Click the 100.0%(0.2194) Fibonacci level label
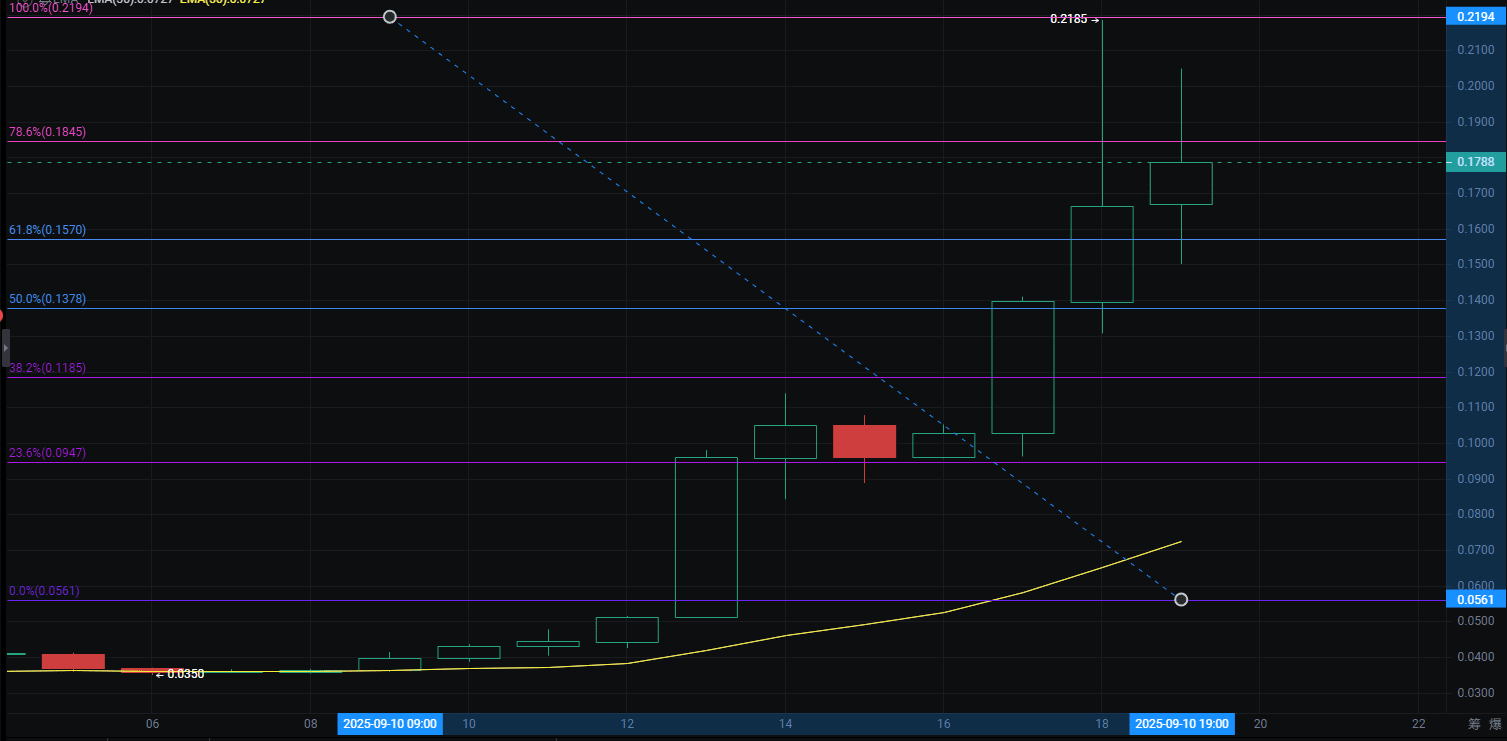This screenshot has width=1507, height=741. click(x=51, y=7)
